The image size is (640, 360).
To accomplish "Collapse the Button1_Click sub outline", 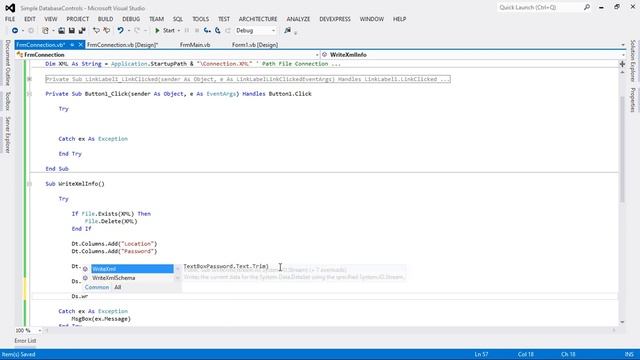I will 29,94.
